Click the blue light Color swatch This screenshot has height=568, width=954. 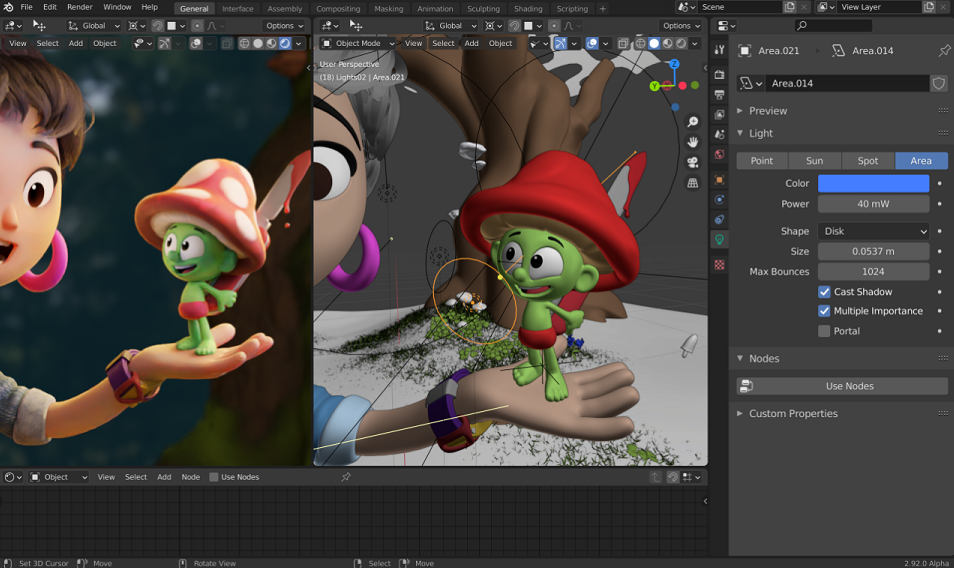pyautogui.click(x=873, y=183)
